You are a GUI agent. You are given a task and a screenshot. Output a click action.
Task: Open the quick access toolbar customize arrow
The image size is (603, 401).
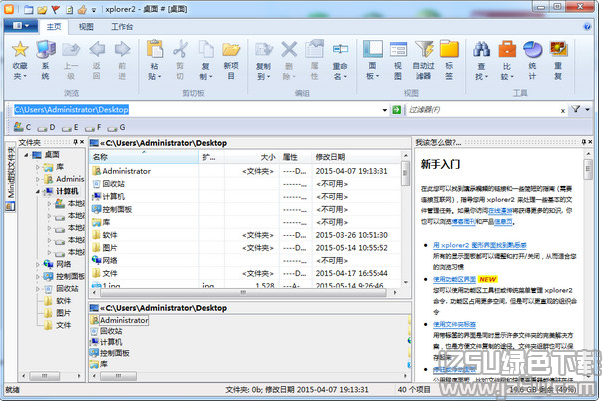pos(93,10)
